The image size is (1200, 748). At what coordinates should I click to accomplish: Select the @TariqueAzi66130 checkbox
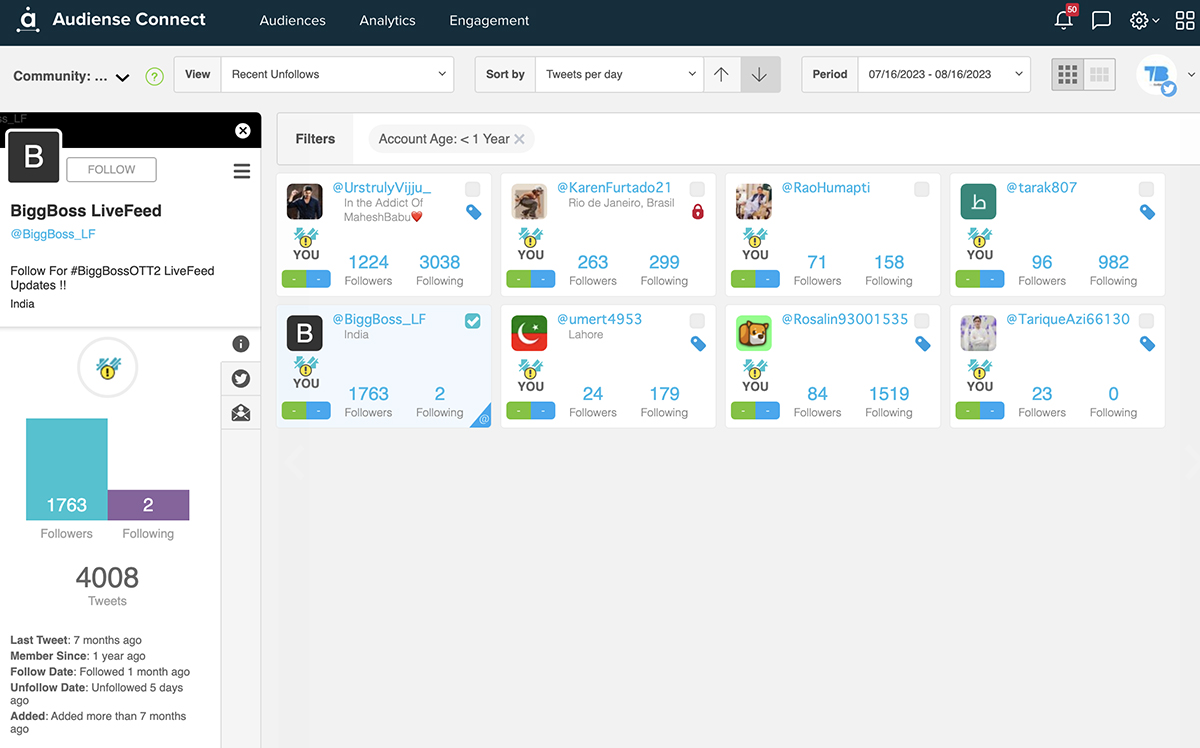(x=1146, y=320)
